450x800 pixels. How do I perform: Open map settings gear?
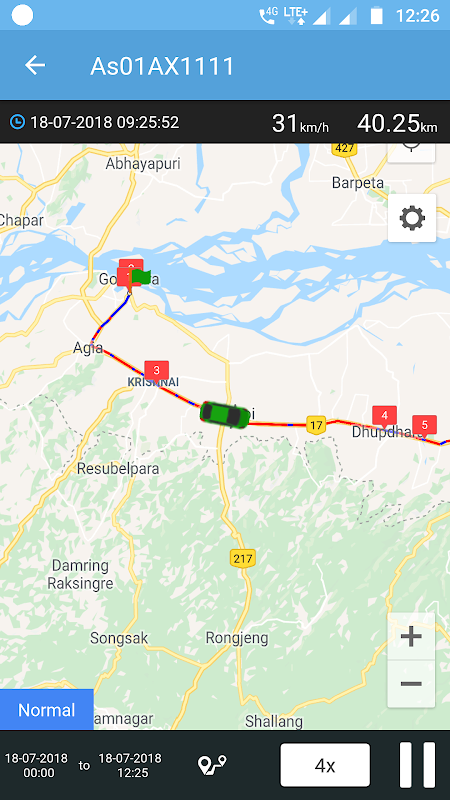pos(412,218)
